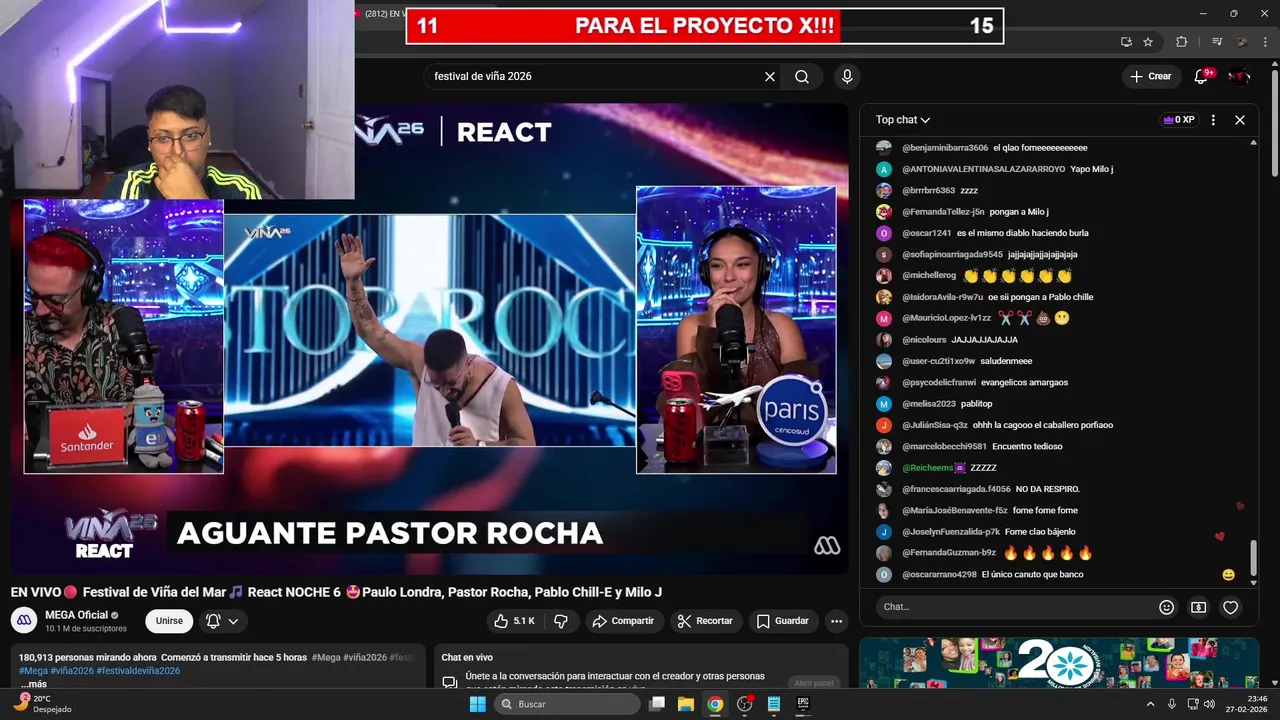This screenshot has width=1280, height=720.
Task: Open the Chrome profile avatar
Action: [x=1242, y=42]
